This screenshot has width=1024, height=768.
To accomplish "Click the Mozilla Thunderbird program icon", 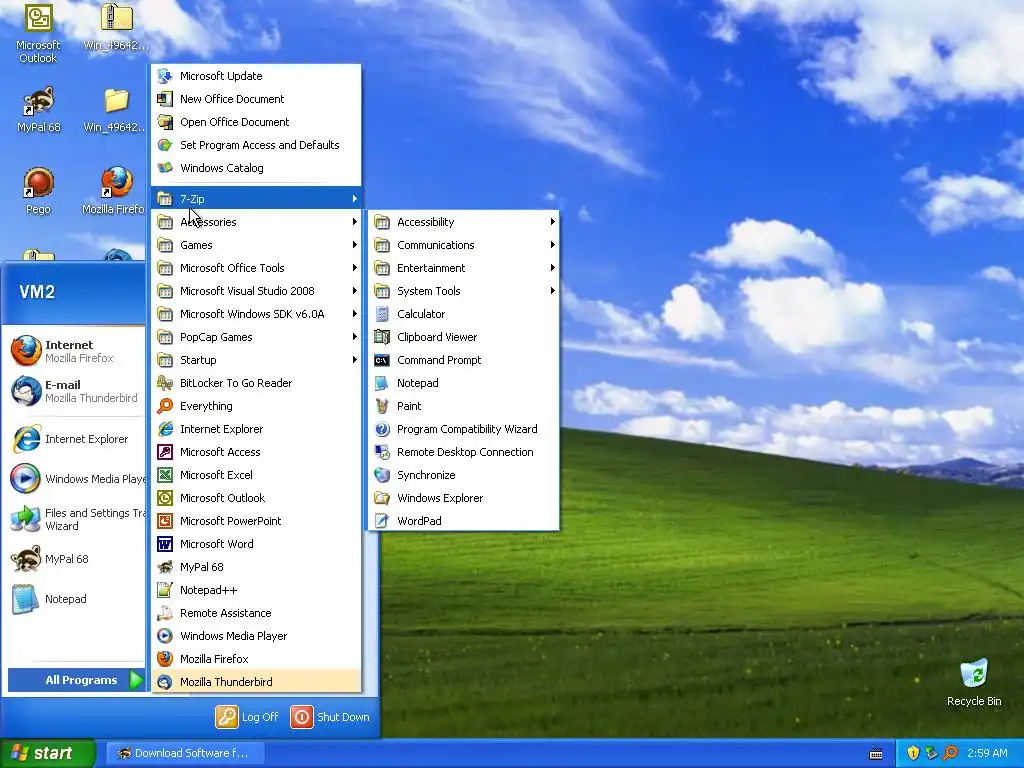I will tap(165, 682).
